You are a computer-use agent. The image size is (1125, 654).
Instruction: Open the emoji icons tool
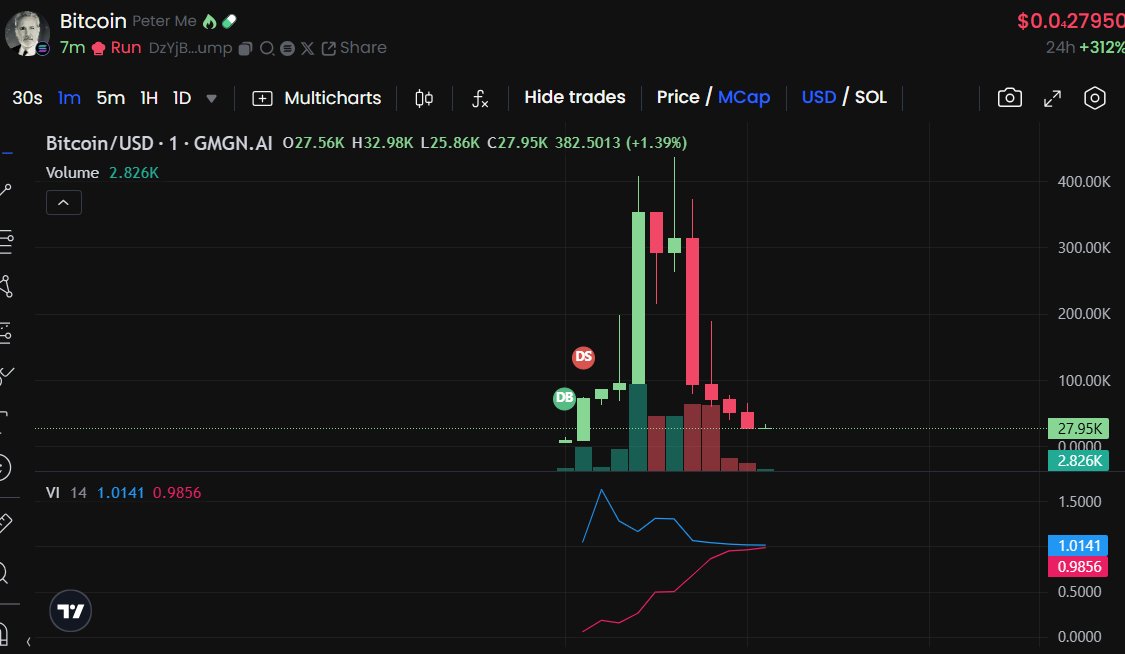pyautogui.click(x=4, y=468)
